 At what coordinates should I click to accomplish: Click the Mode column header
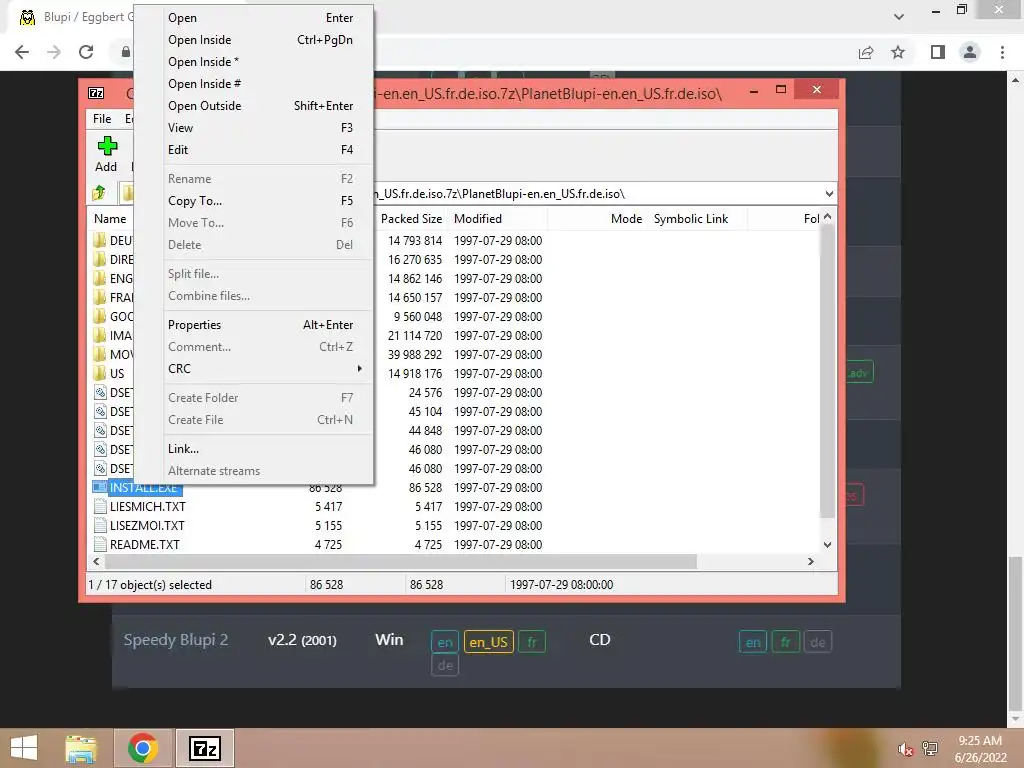point(627,219)
